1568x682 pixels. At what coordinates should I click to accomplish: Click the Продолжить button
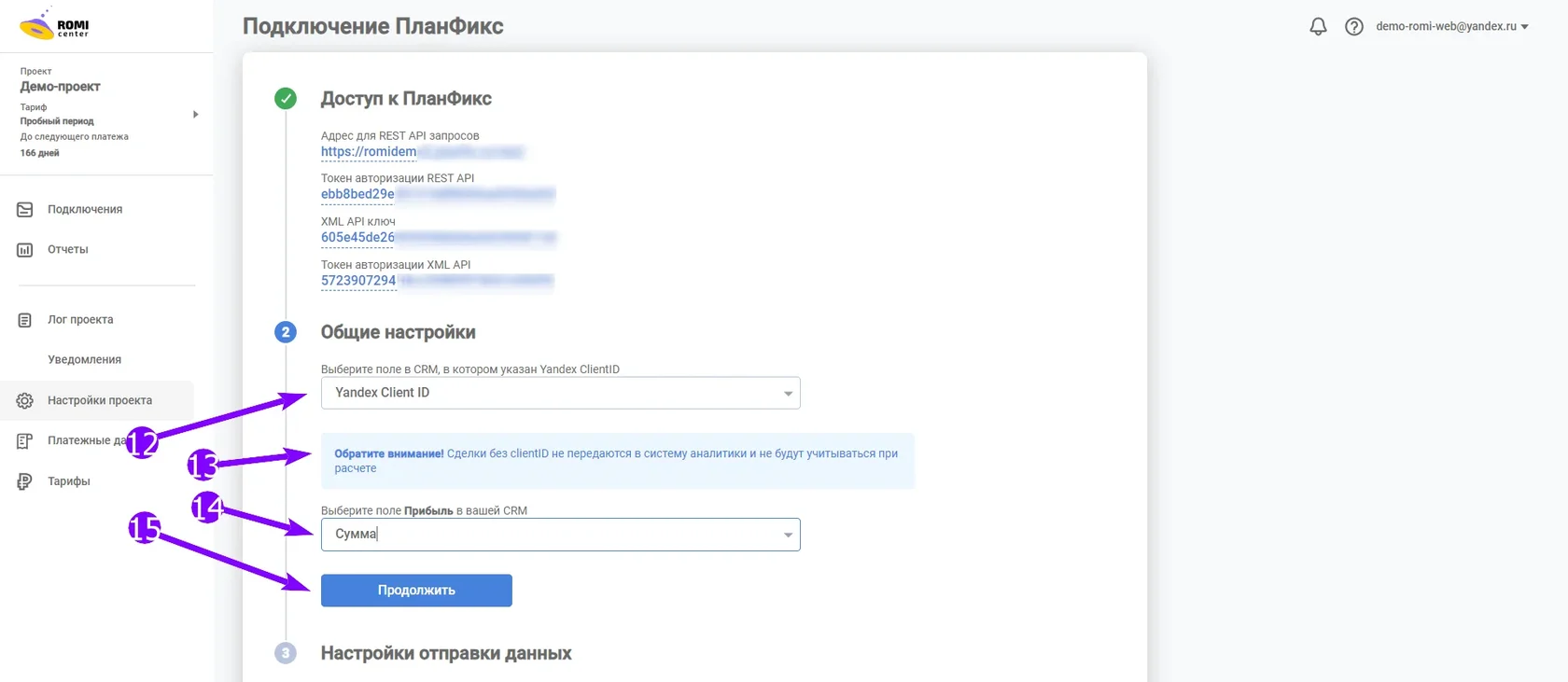coord(416,591)
